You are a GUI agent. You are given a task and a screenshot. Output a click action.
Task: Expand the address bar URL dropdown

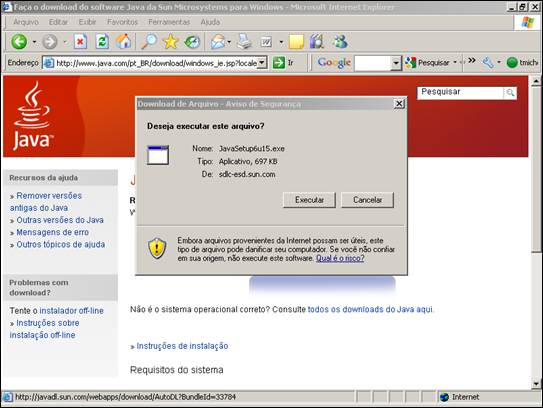point(262,63)
